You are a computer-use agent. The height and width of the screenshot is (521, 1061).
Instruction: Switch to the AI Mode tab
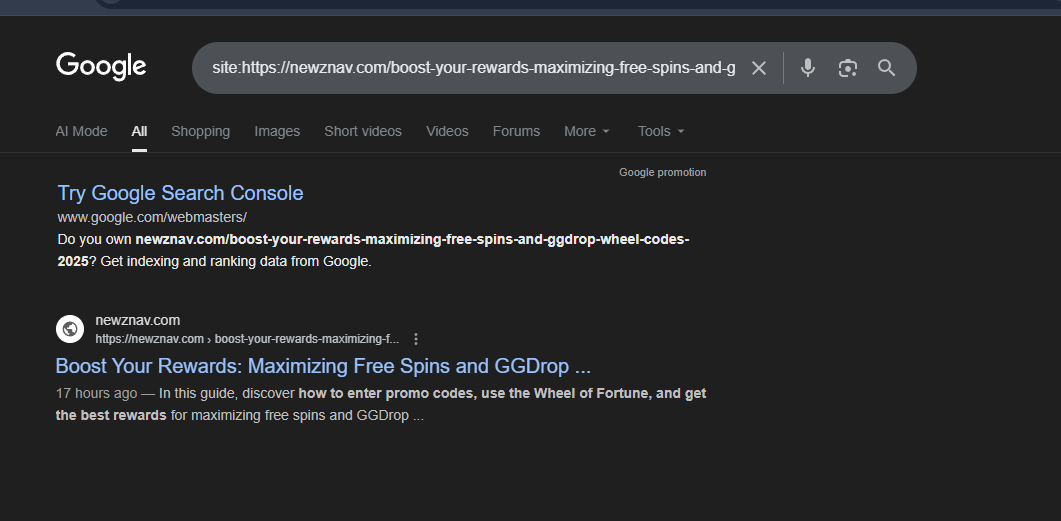(x=81, y=131)
